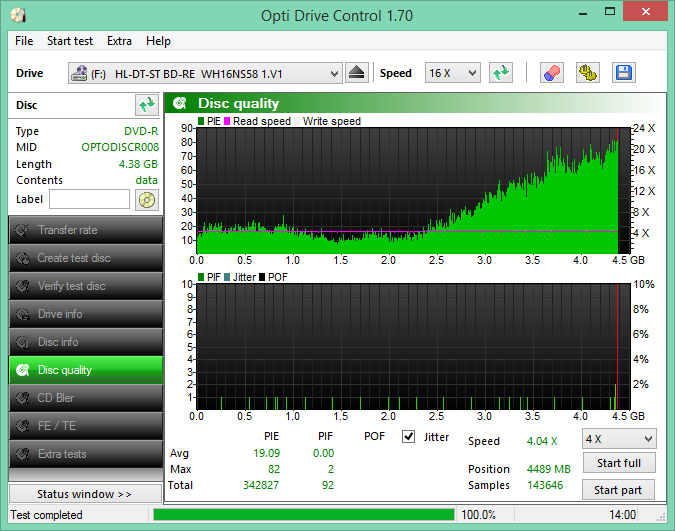675x531 pixels.
Task: Open the Drive info panel
Action: tap(86, 314)
